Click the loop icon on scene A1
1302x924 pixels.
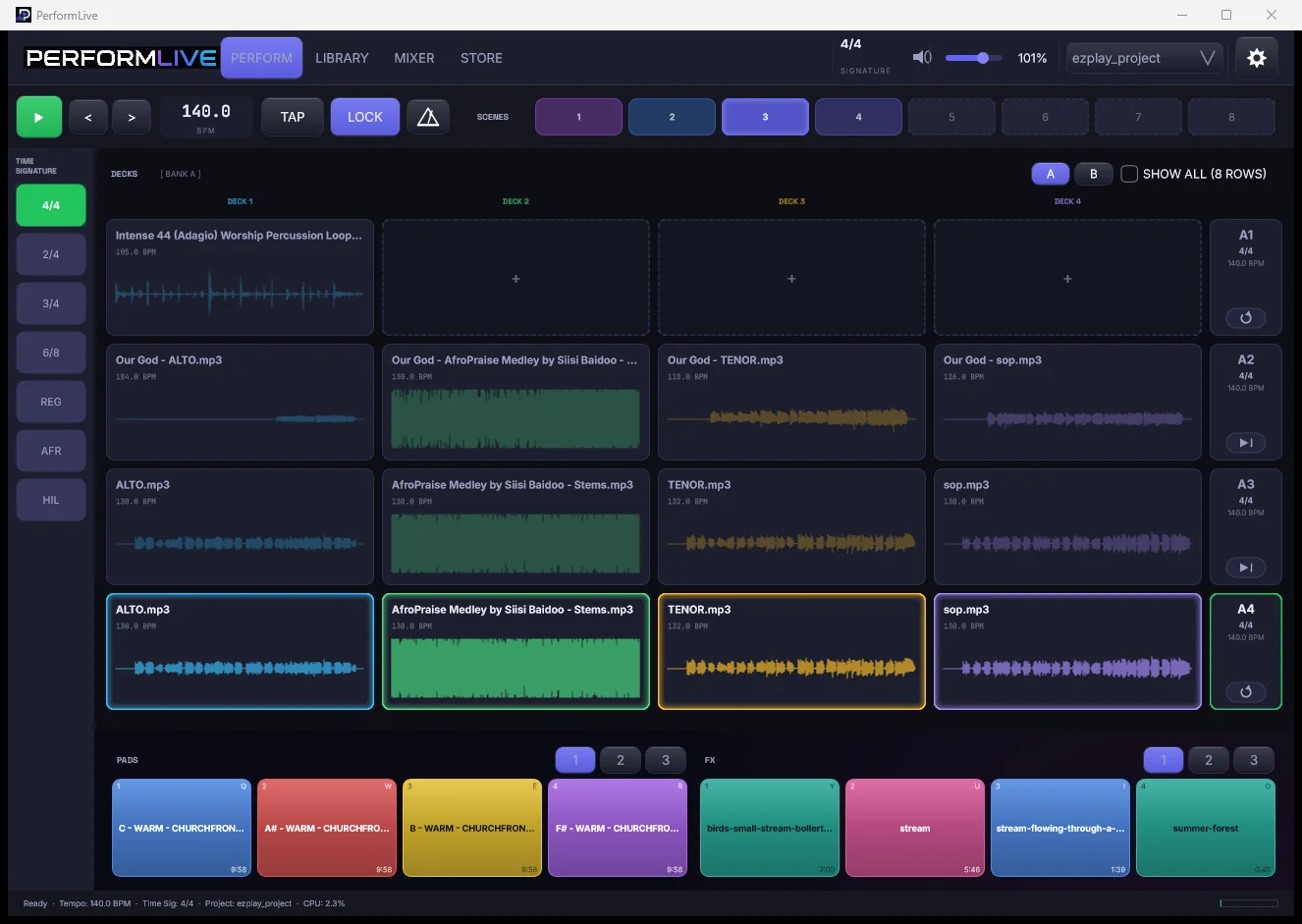tap(1246, 317)
